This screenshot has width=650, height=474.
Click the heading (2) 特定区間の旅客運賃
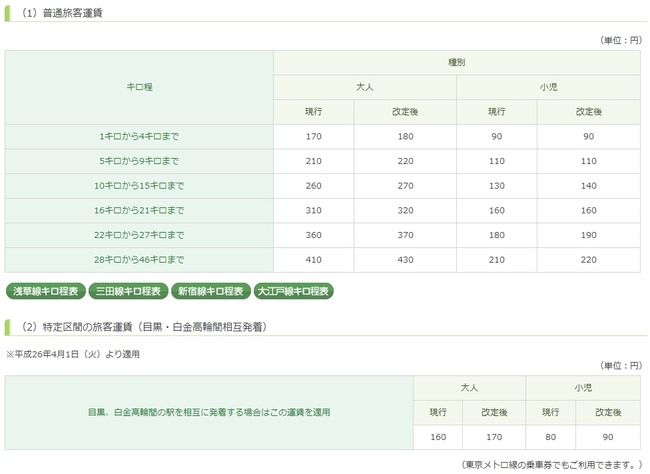143,327
